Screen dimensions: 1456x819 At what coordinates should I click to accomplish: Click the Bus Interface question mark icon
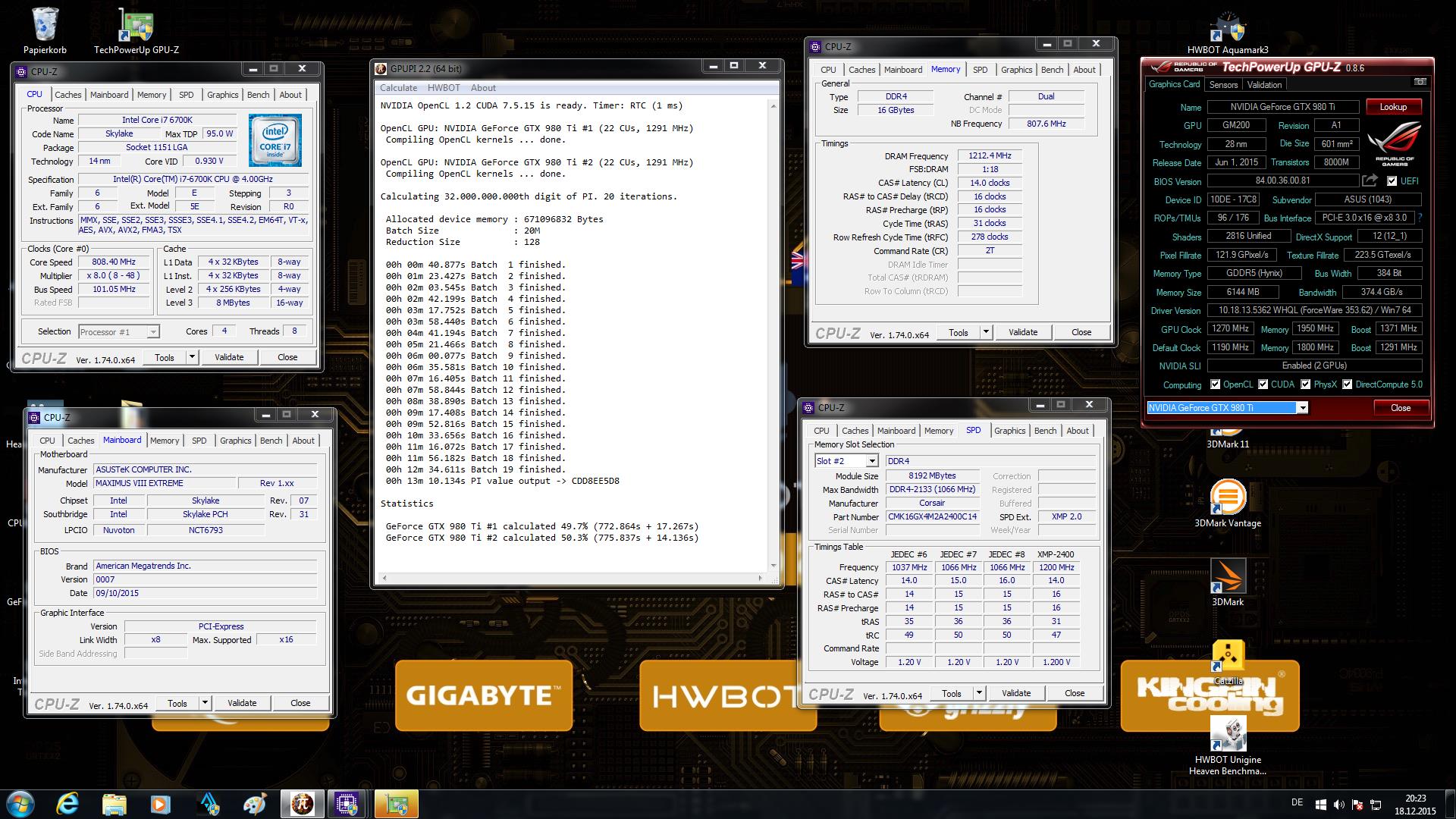click(1420, 218)
